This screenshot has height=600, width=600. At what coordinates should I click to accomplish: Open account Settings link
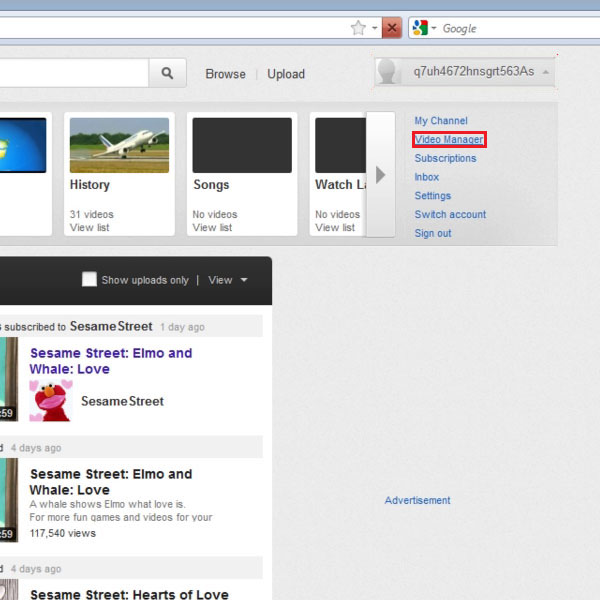(433, 196)
